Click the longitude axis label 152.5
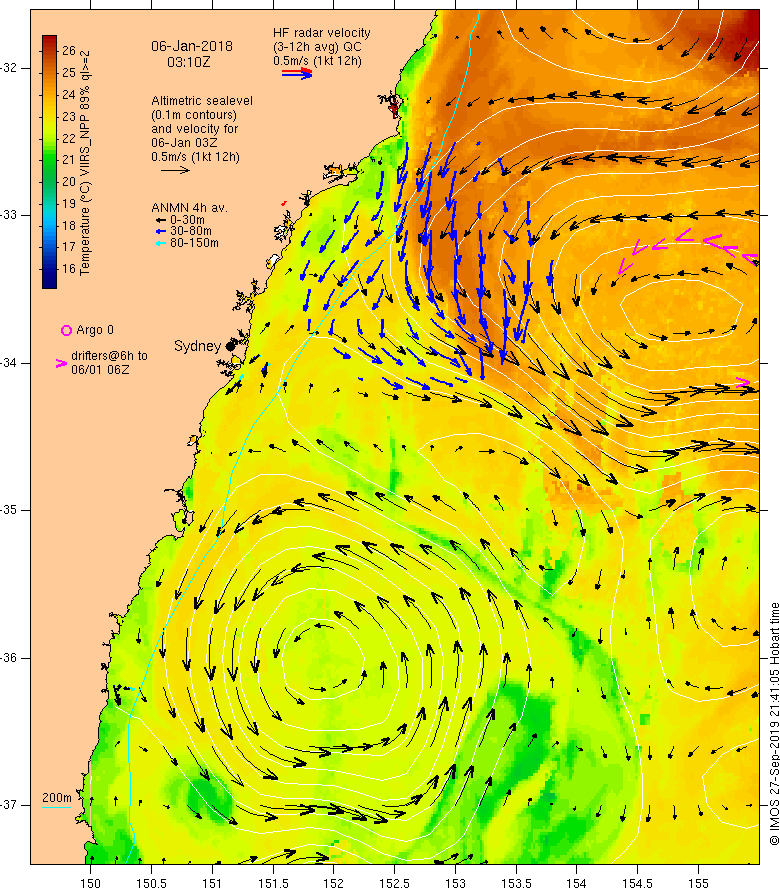Viewport: 780px width, 890px height. [x=394, y=883]
